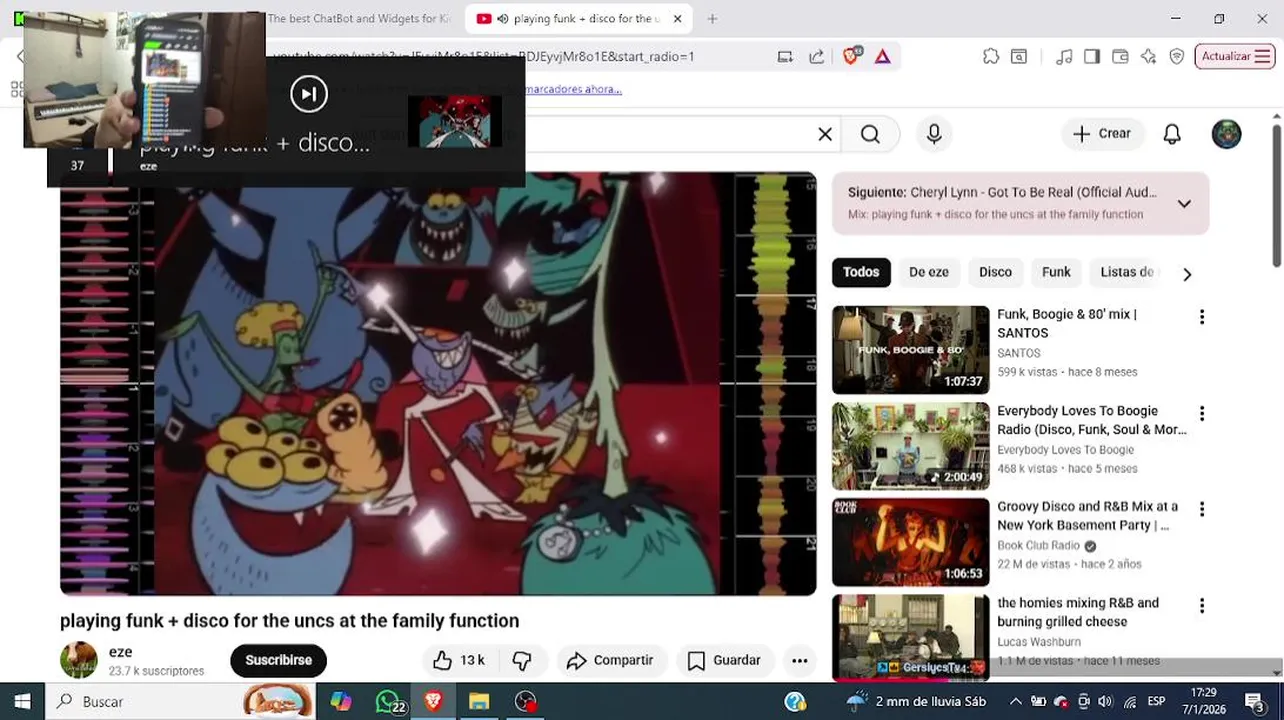Click the Suscribirse button

(279, 660)
